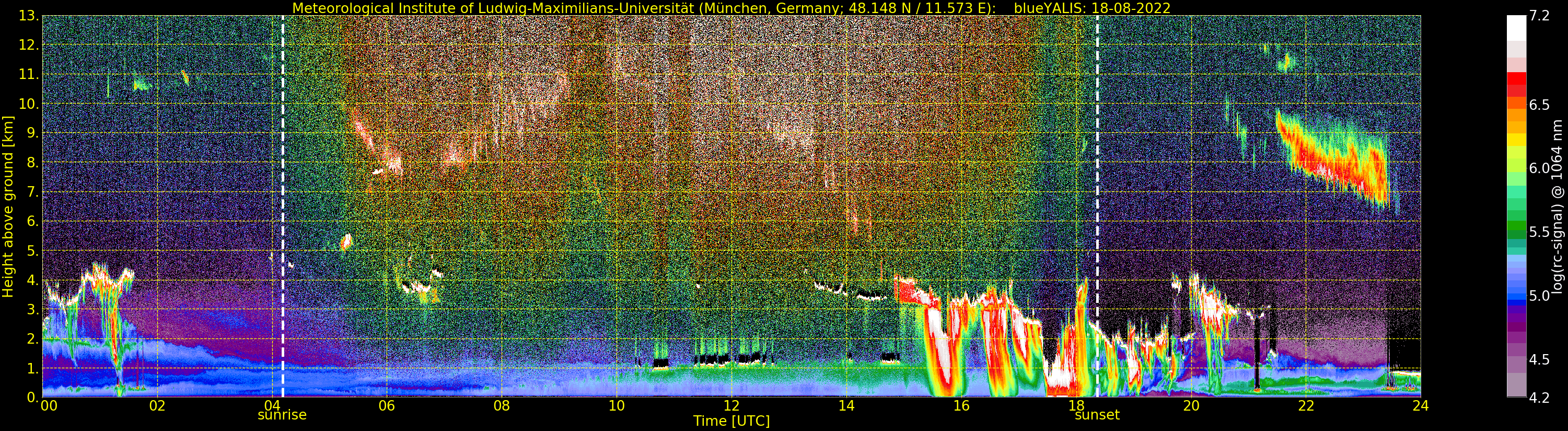The height and width of the screenshot is (431, 1568).
Task: Click colorbar tick value 6.5
Action: (1539, 105)
